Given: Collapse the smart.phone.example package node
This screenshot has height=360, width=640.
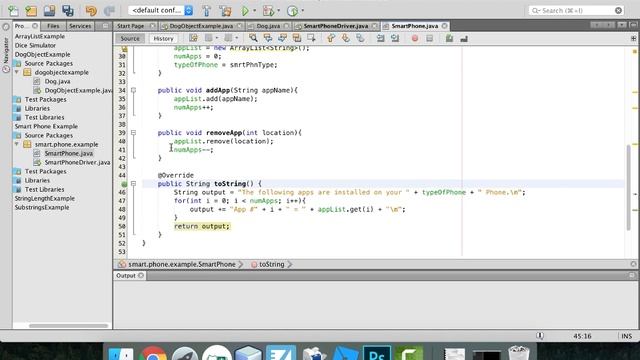Looking at the screenshot, I should tap(17, 144).
